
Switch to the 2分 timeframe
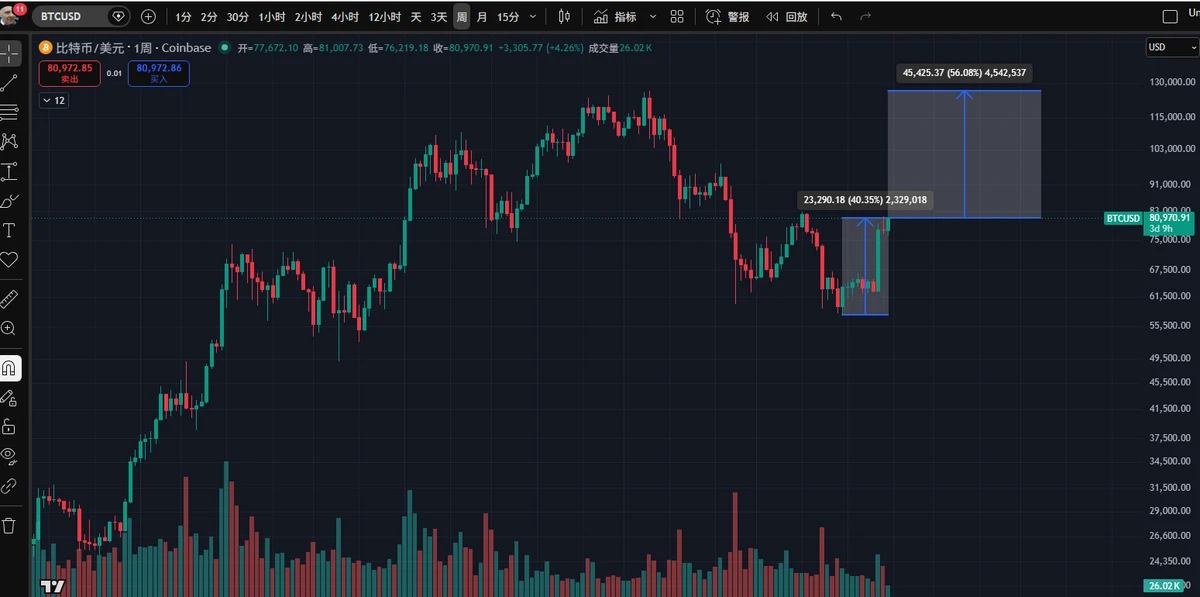pos(208,17)
